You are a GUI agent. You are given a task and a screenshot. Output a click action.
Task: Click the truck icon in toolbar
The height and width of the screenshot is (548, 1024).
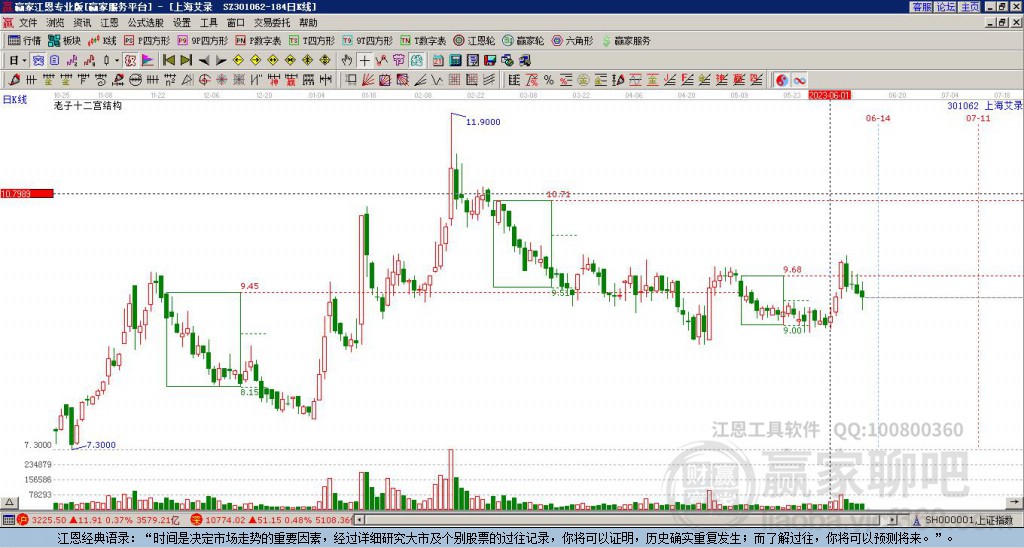coord(525,61)
